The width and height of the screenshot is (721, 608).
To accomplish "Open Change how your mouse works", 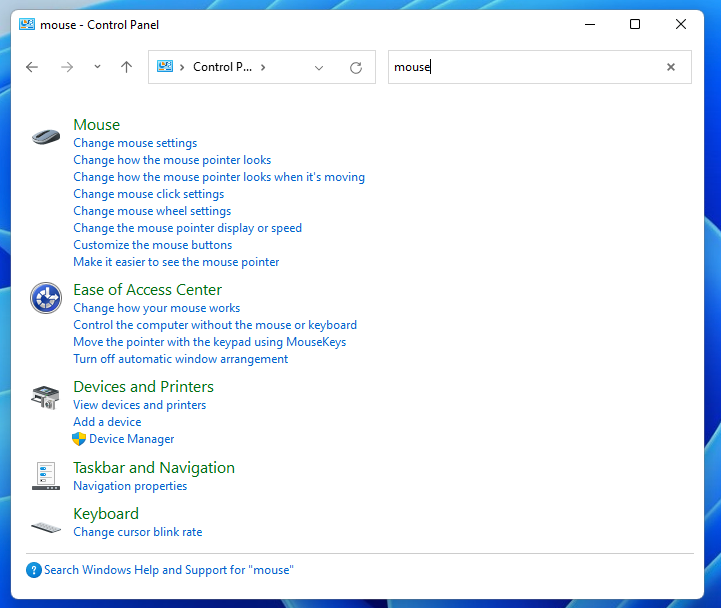I will (157, 308).
